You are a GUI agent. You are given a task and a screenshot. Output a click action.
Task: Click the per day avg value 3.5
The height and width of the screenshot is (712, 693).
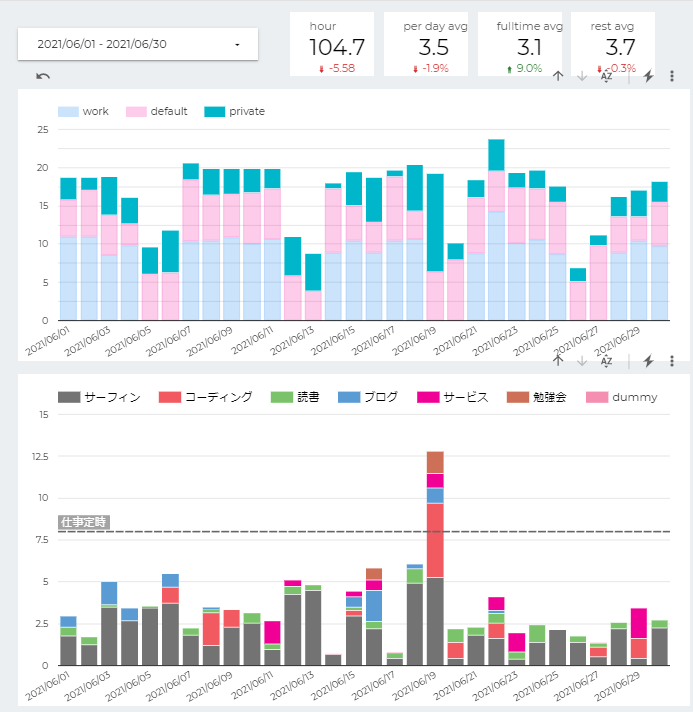pos(434,48)
